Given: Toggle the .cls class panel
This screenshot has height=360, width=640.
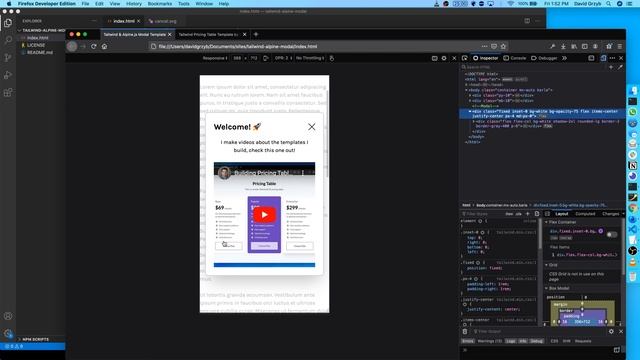Looking at the screenshot, I should [518, 214].
